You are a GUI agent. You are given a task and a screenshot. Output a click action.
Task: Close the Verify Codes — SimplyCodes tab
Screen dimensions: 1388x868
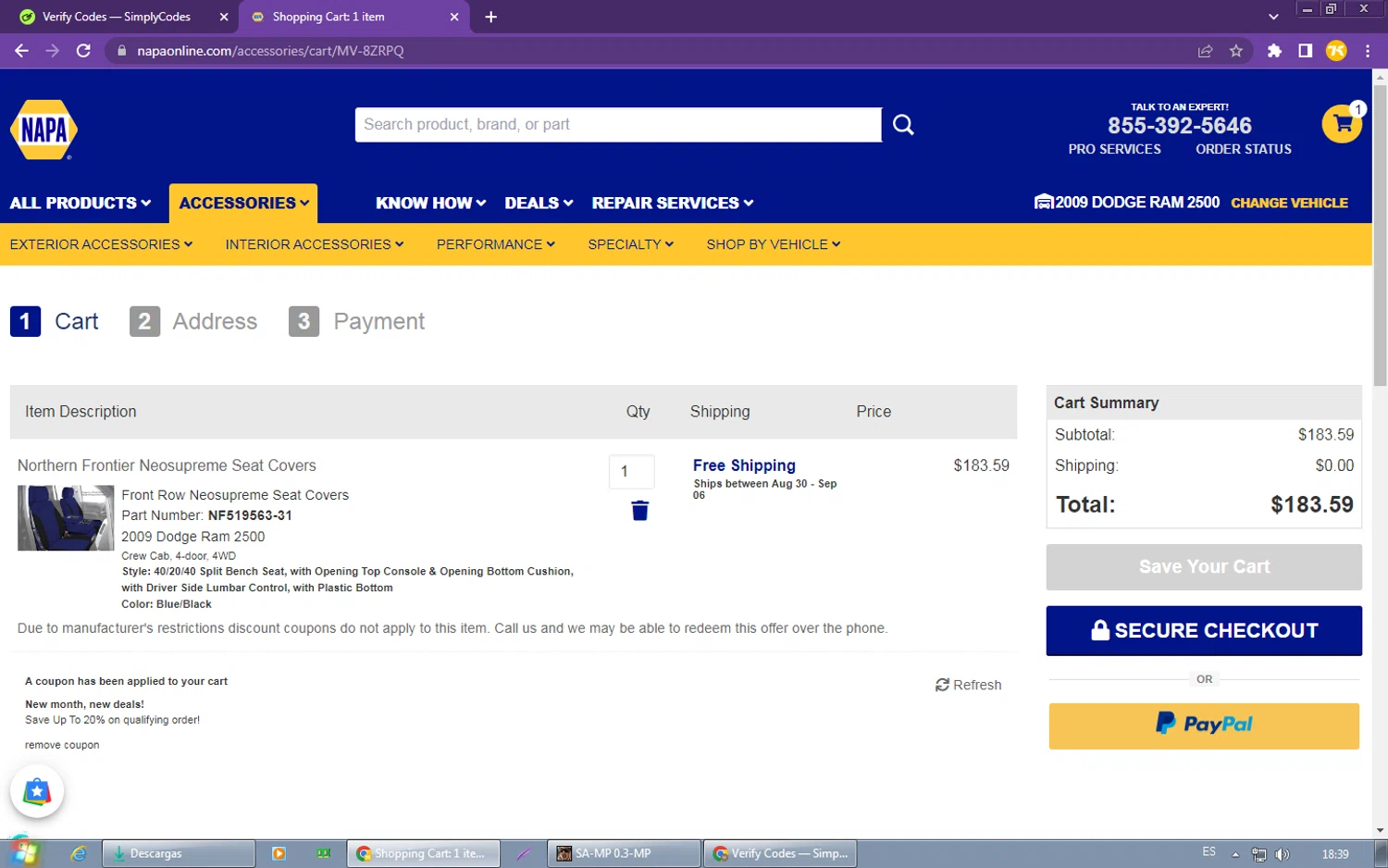click(224, 17)
